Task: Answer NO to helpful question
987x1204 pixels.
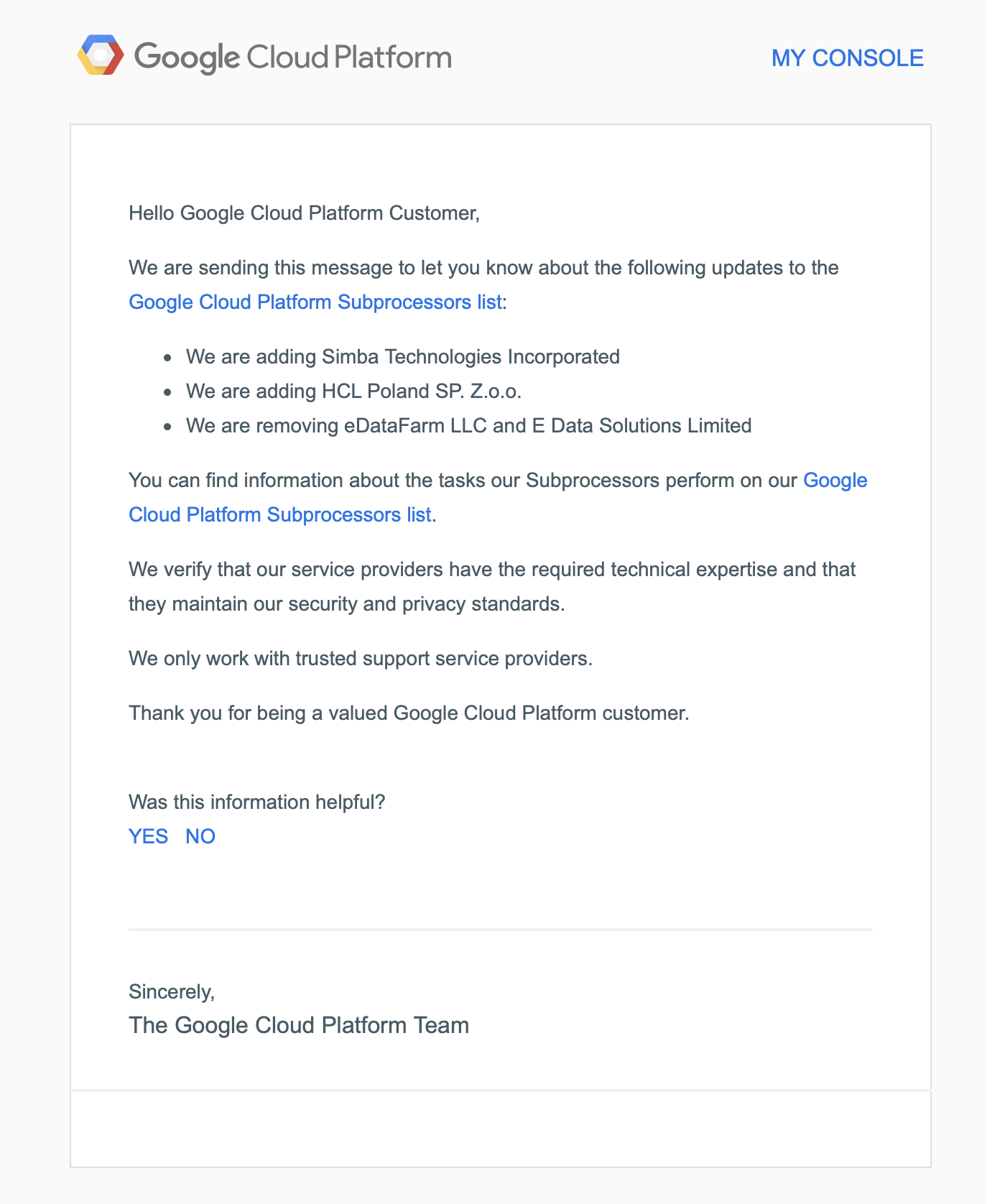Action: (200, 836)
